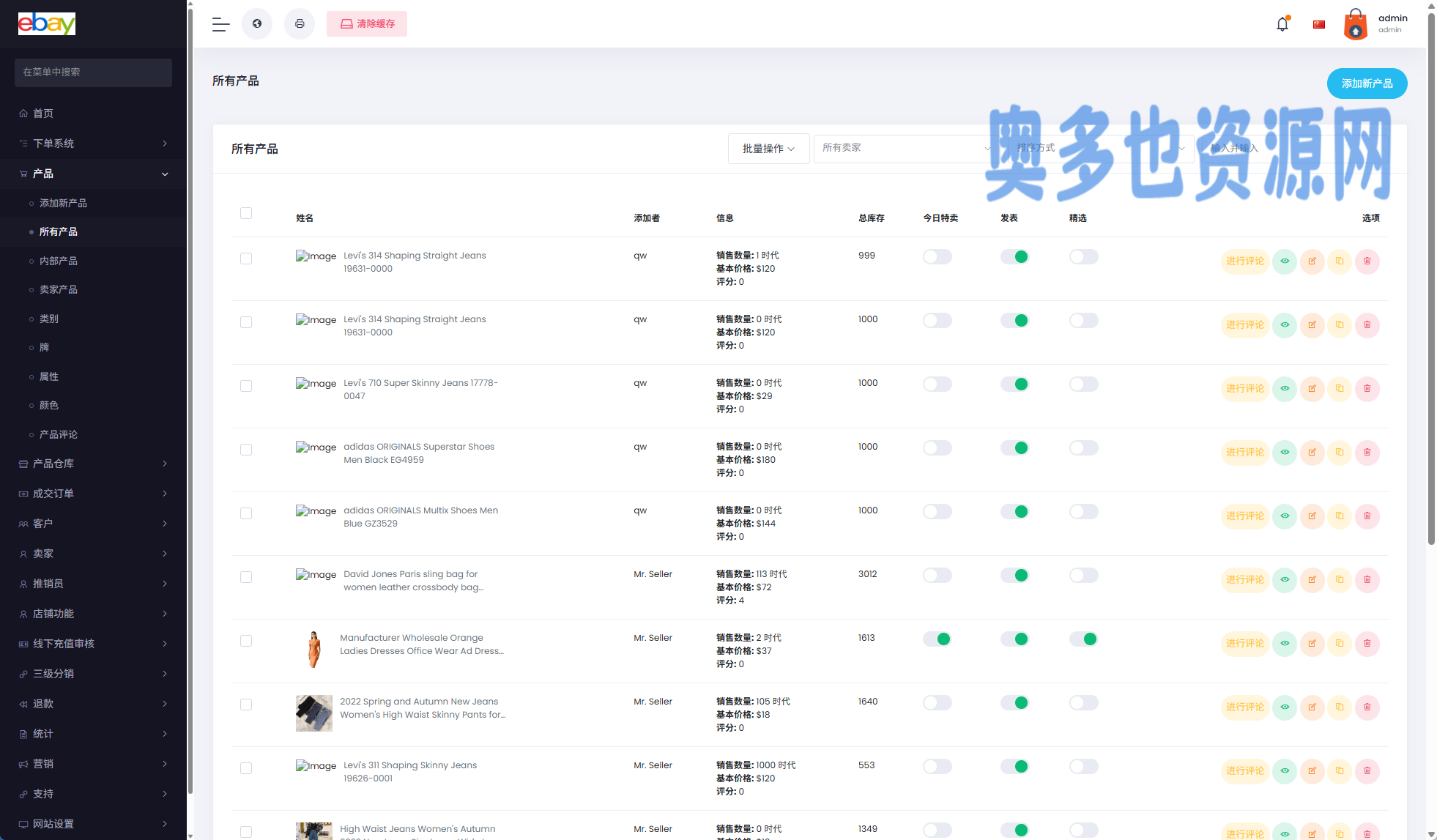The height and width of the screenshot is (840, 1437).
Task: Click the 添加新产品 blue button
Action: (1367, 83)
